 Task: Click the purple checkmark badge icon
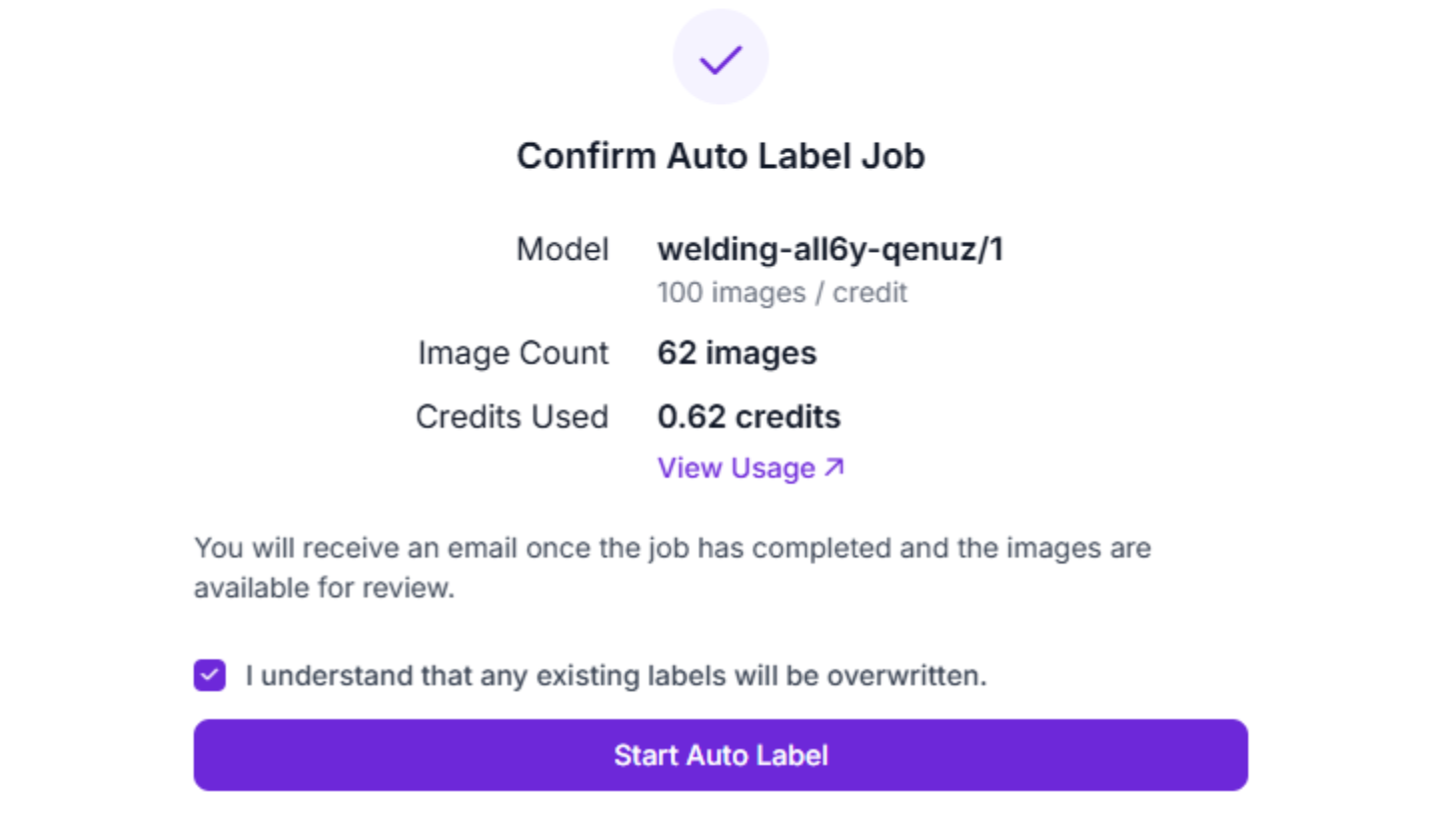pos(720,58)
